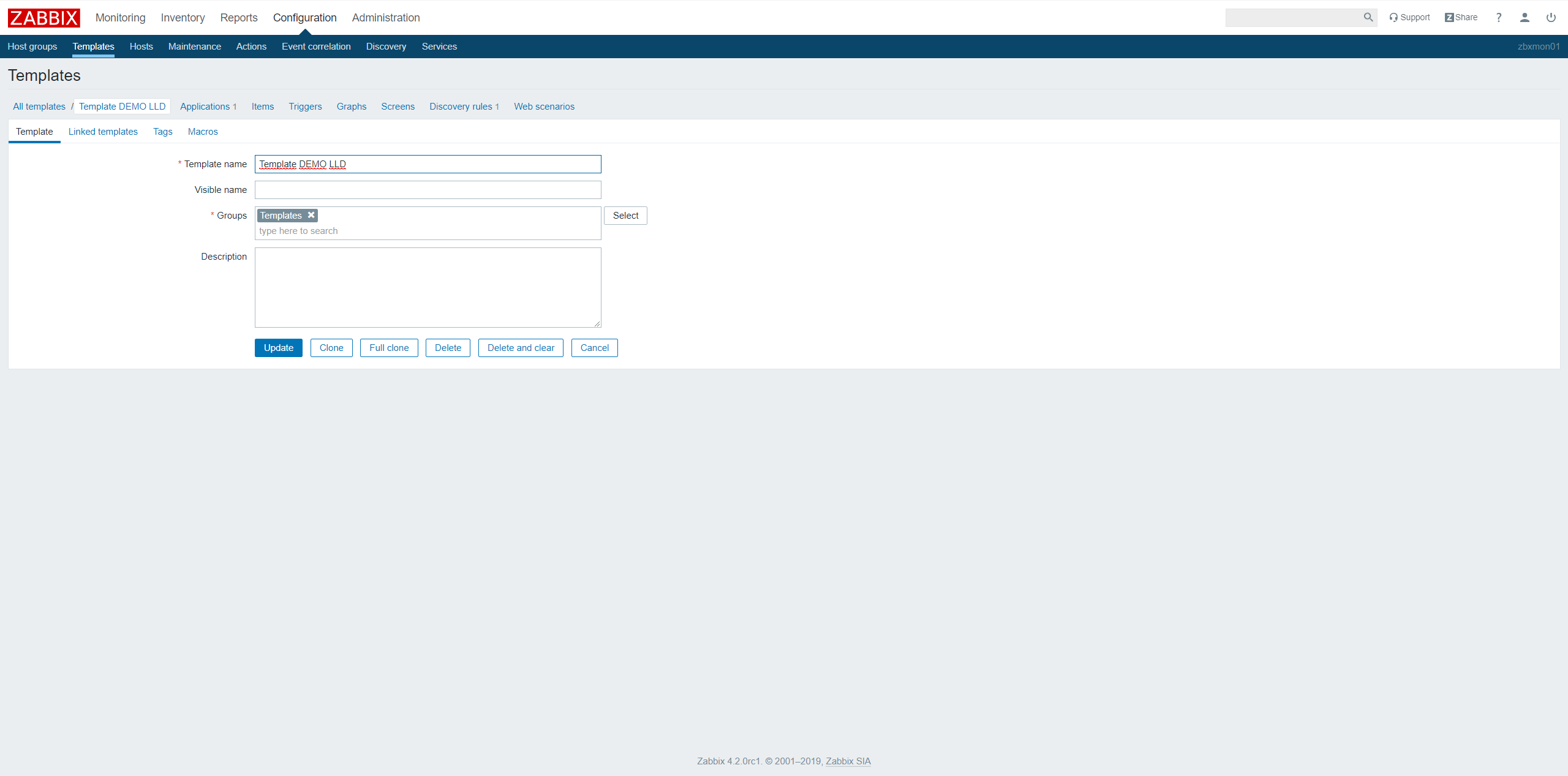Open the user profile icon
This screenshot has height=776, width=1568.
tap(1525, 17)
